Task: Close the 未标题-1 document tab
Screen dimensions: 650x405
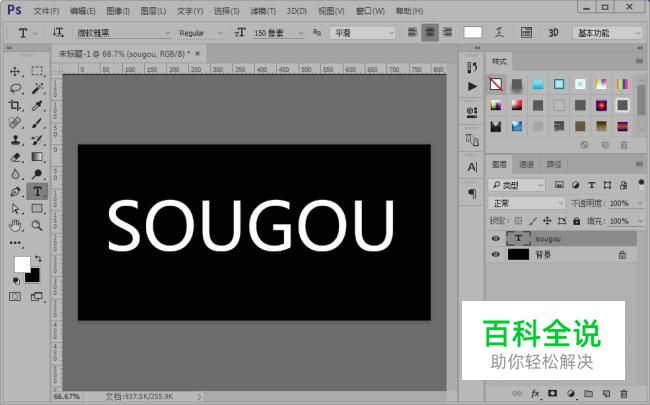Action: (x=197, y=53)
